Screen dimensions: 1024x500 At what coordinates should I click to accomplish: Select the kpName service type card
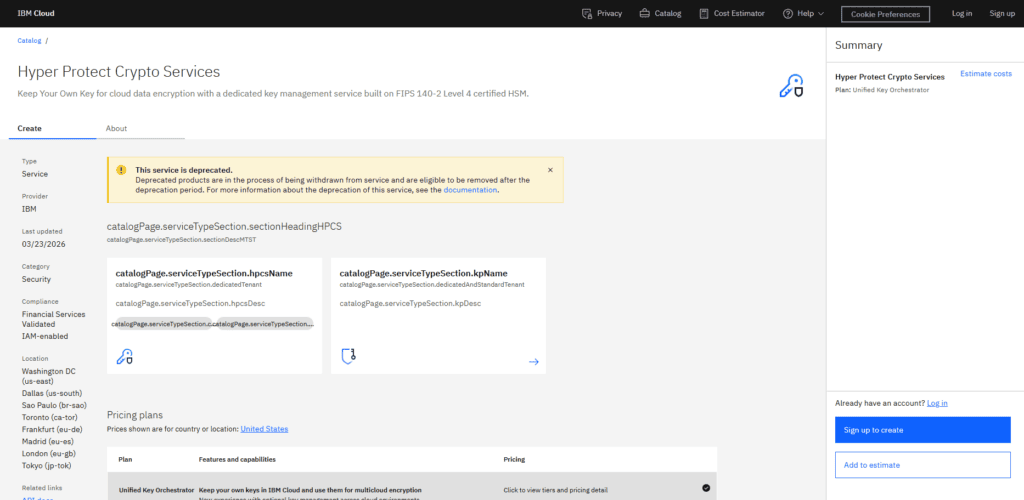[x=438, y=316]
